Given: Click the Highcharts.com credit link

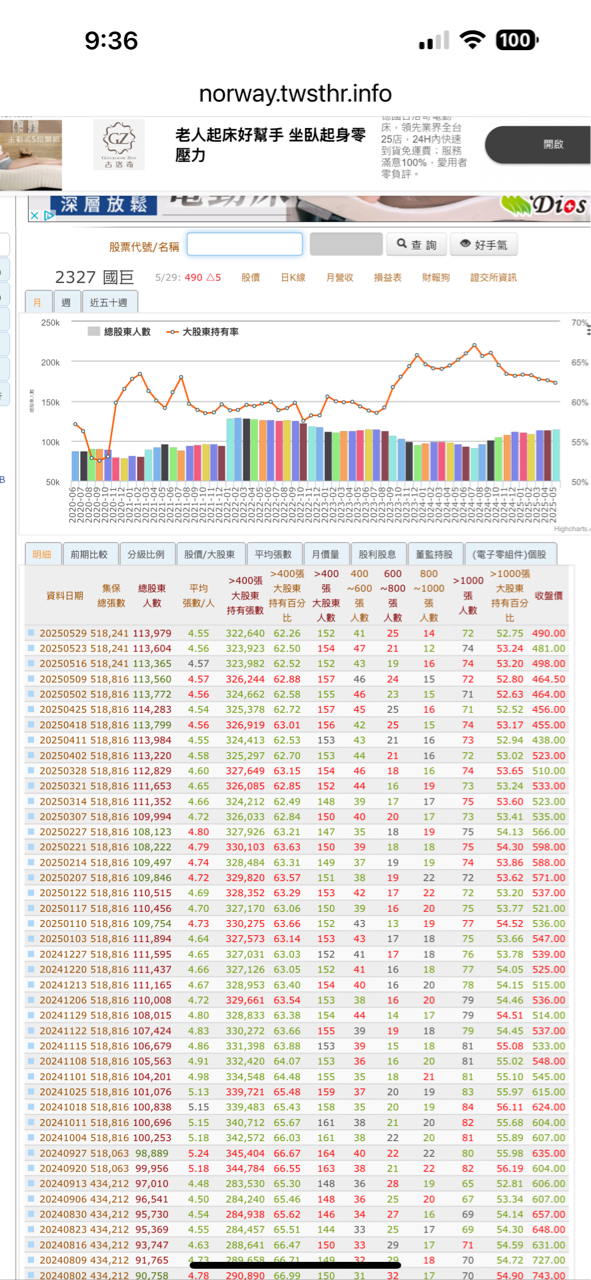Looking at the screenshot, I should [x=571, y=528].
